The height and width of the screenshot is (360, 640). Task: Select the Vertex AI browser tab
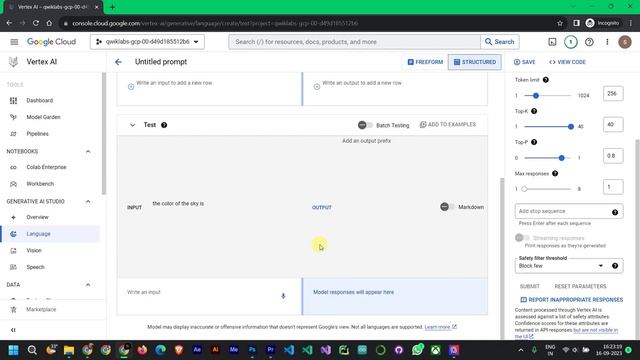[x=52, y=7]
